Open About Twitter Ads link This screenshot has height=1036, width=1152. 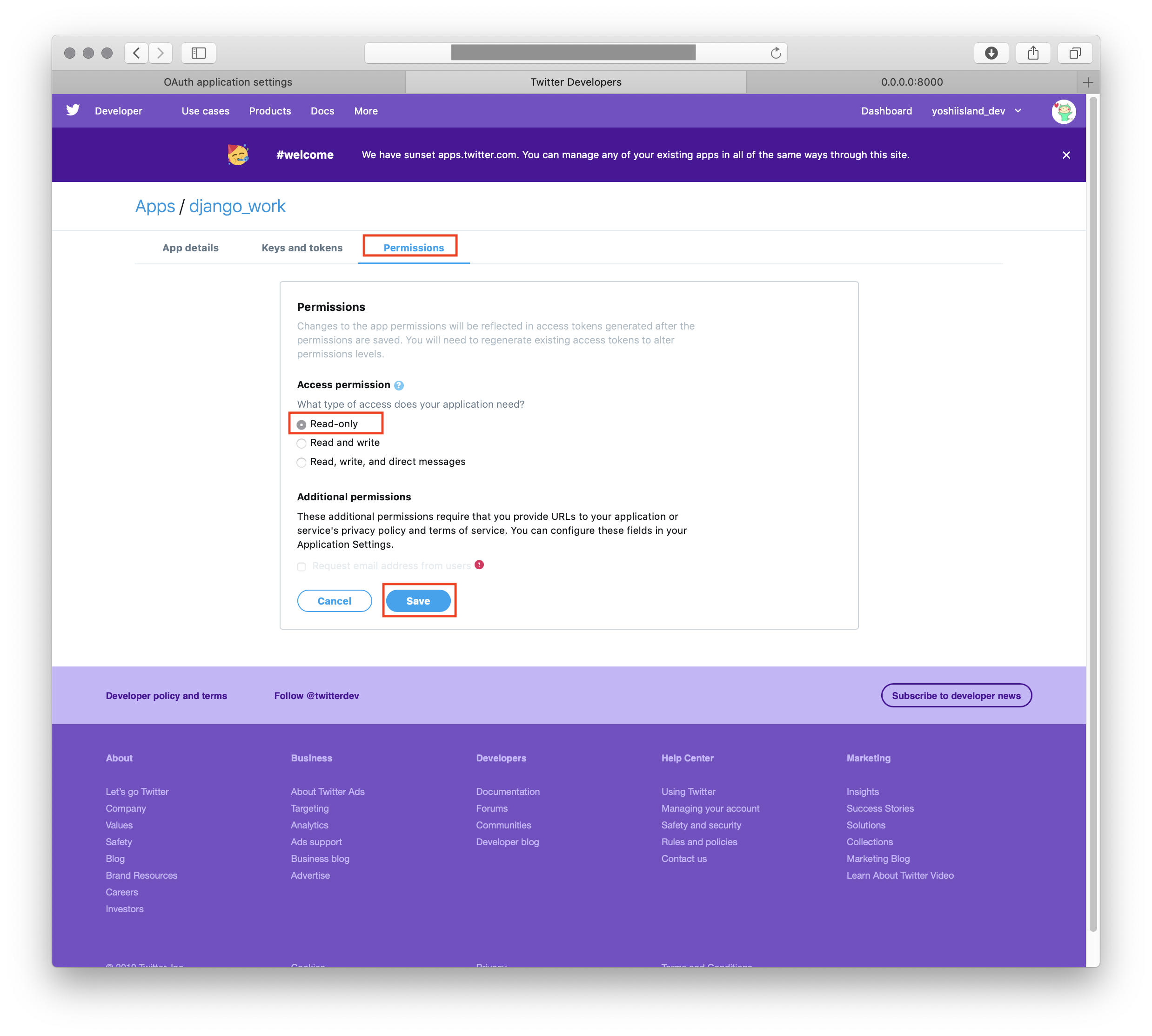[x=328, y=792]
